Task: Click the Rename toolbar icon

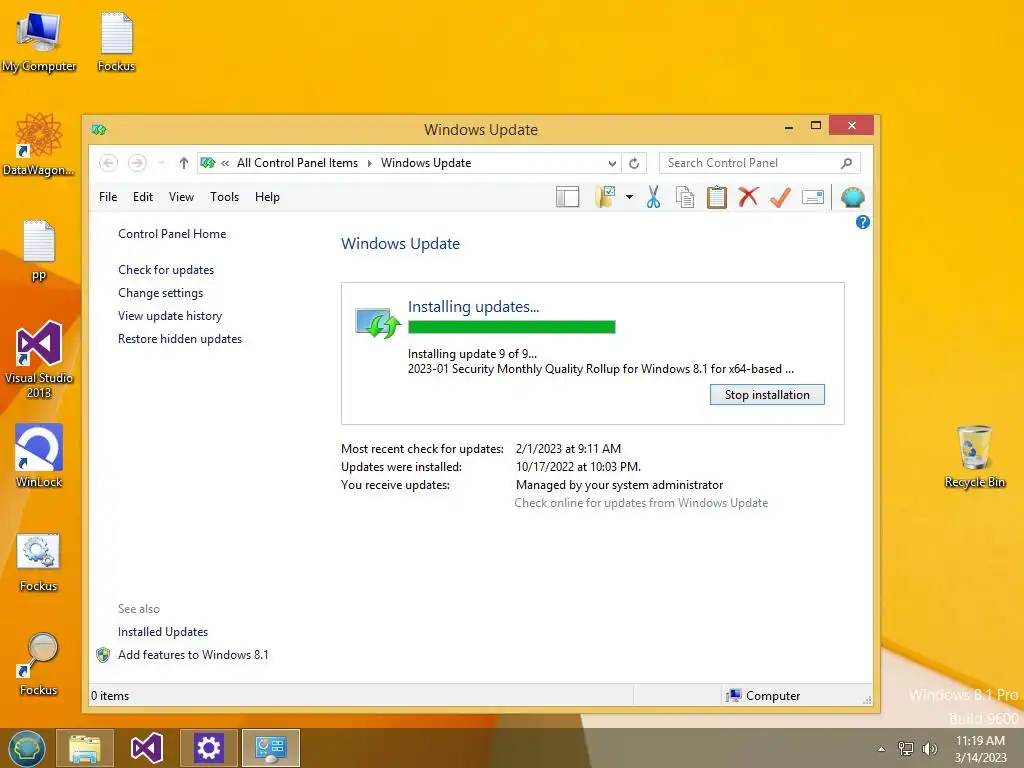Action: 813,197
